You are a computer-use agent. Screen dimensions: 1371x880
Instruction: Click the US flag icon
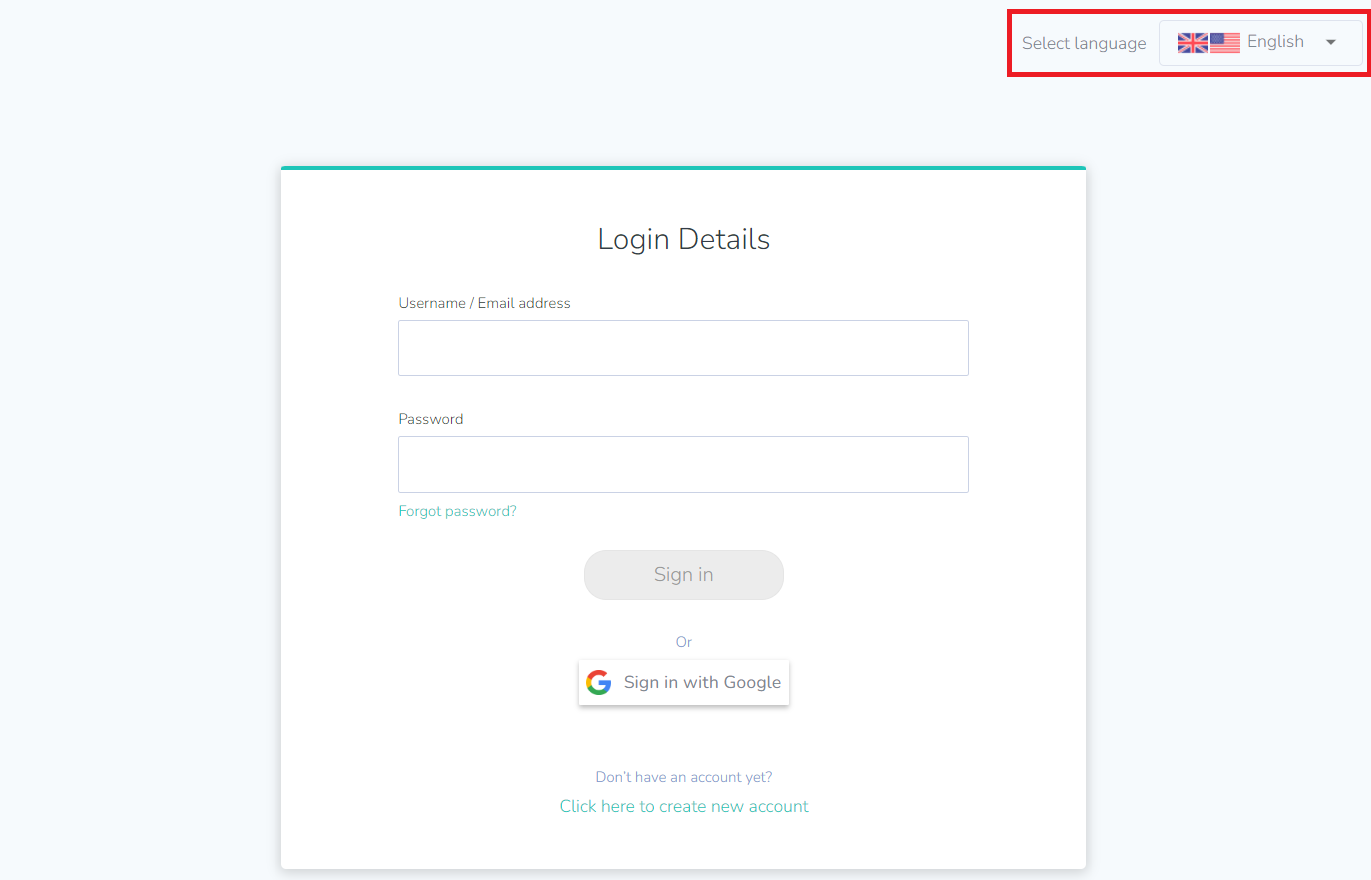click(x=1225, y=43)
